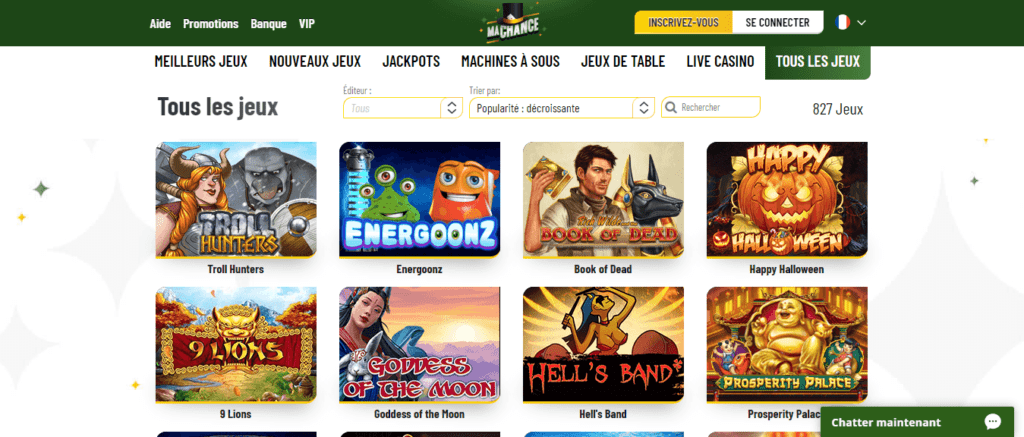Click the MaChance top hat logo
The width and height of the screenshot is (1024, 437).
pos(511,21)
